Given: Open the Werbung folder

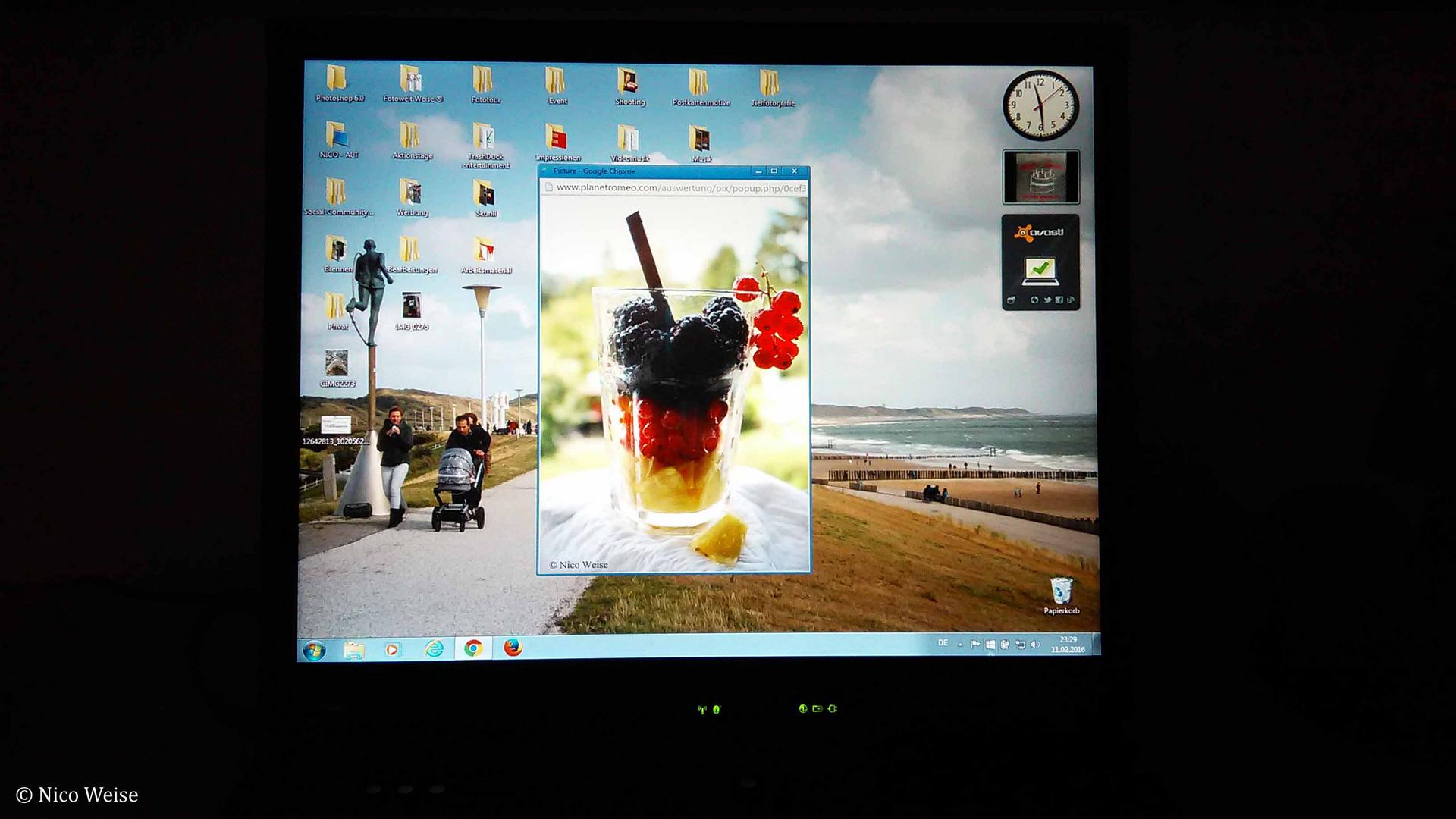Looking at the screenshot, I should point(412,198).
